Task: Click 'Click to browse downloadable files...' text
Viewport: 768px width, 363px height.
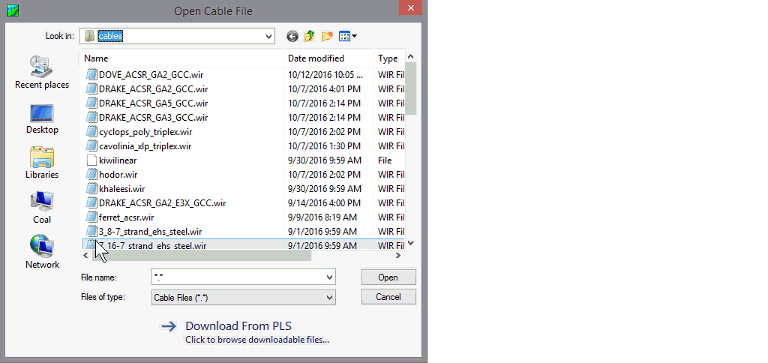Action: (x=257, y=339)
